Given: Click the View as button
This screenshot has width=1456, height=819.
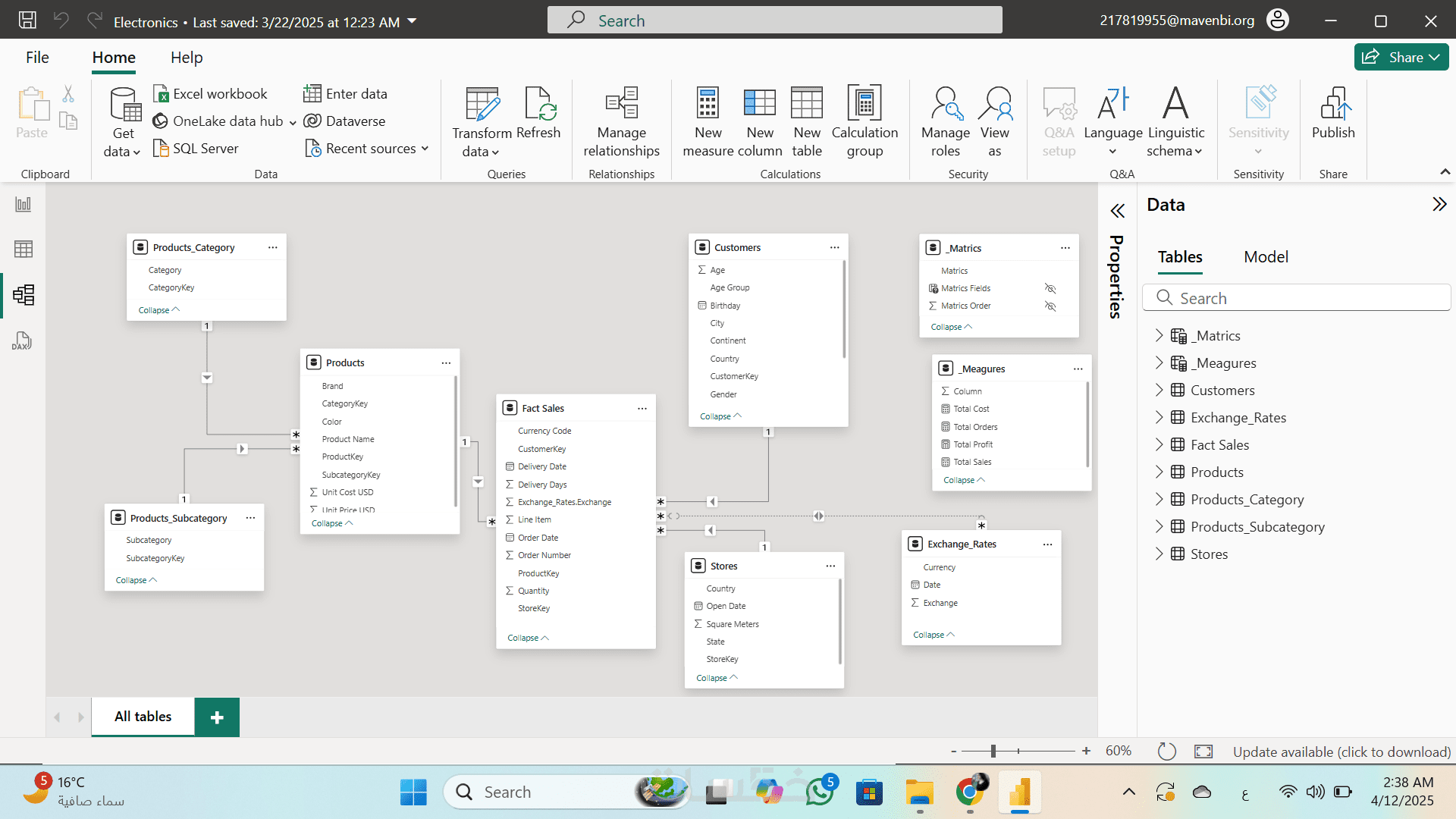Looking at the screenshot, I should pyautogui.click(x=995, y=122).
